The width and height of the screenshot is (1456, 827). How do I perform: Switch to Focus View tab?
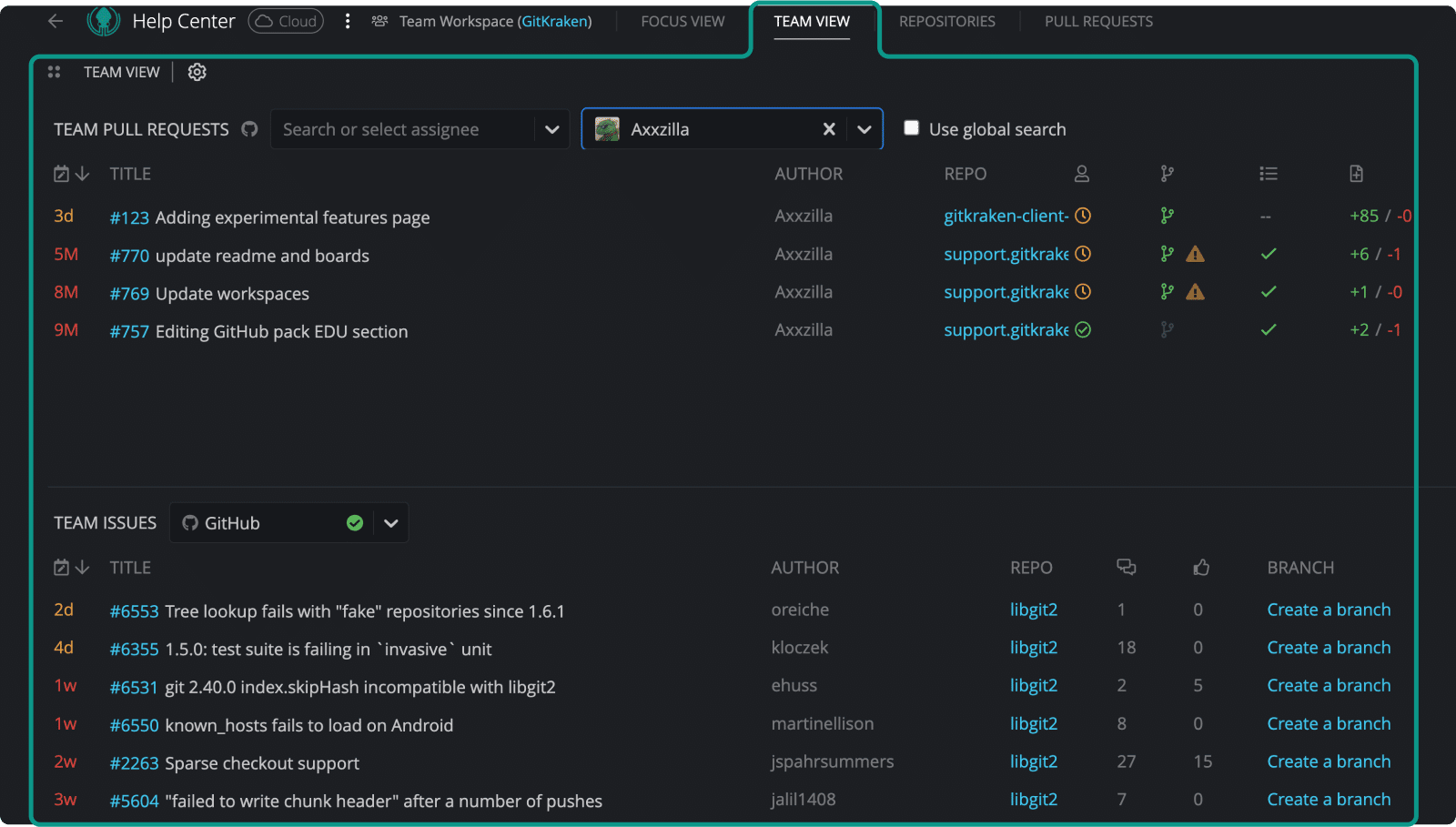682,21
